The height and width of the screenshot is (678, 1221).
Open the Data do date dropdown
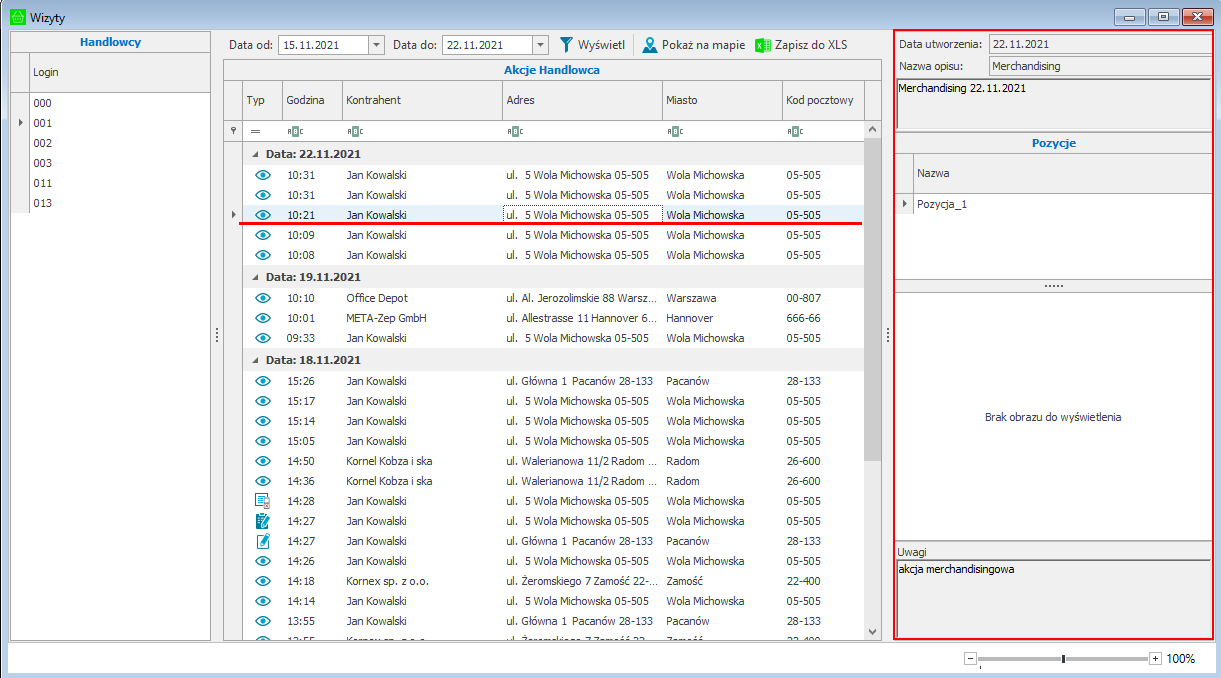pos(541,45)
